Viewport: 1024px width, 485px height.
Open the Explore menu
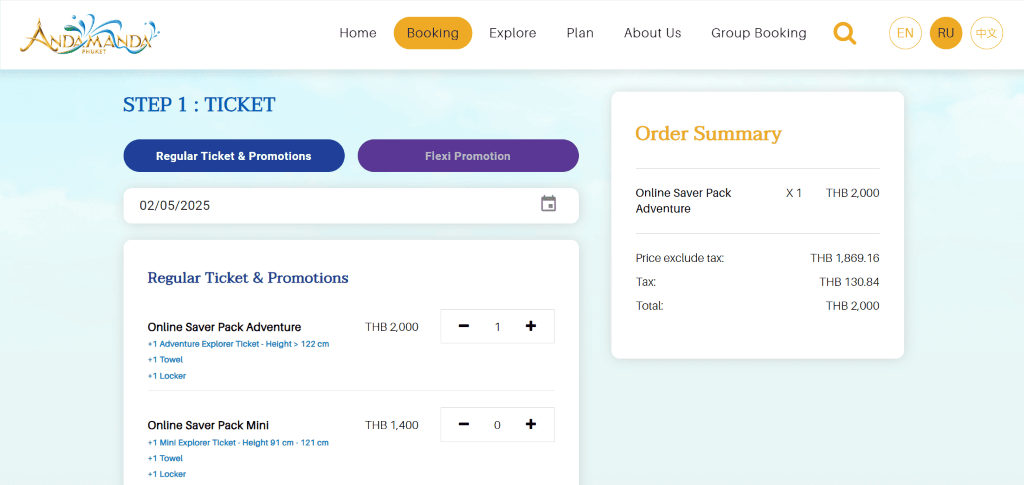(x=513, y=33)
